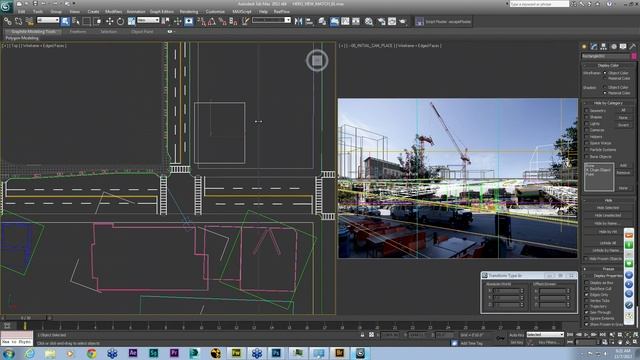The height and width of the screenshot is (360, 640).
Task: Open the MAXScript menu
Action: (242, 11)
